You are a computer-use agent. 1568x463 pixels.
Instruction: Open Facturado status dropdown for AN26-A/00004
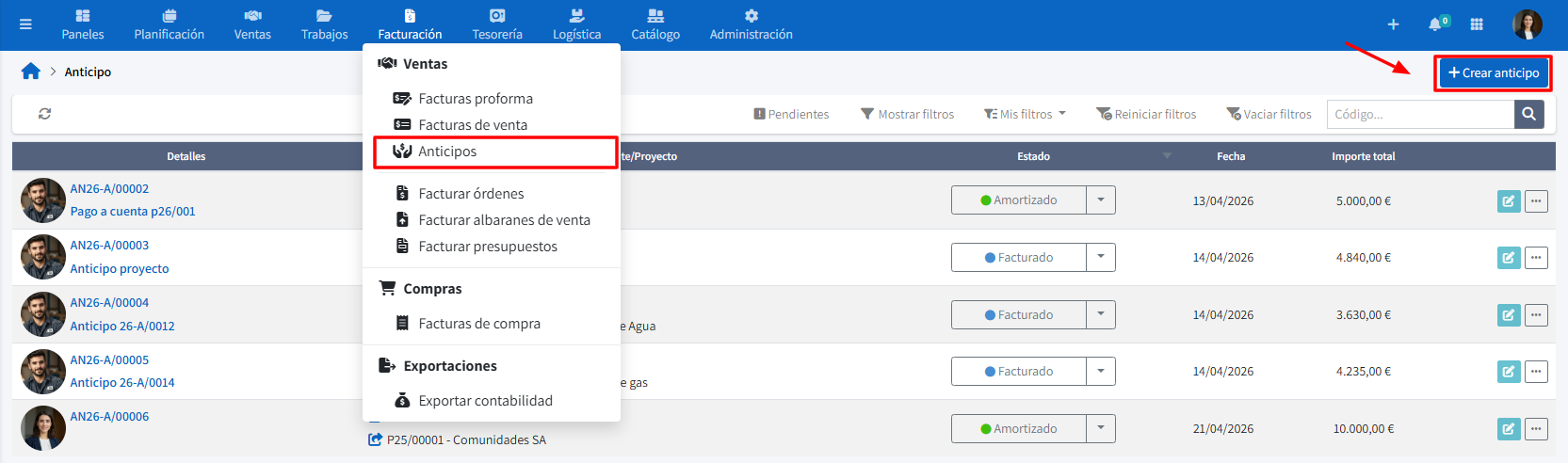[1018, 314]
